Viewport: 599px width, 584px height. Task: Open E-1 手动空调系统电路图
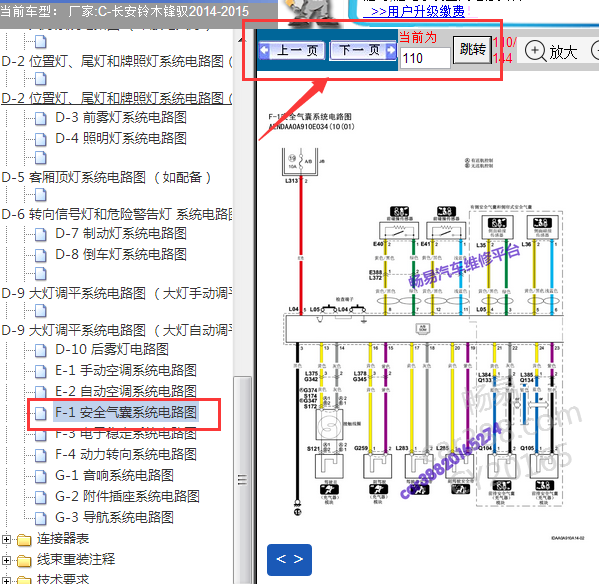click(x=126, y=370)
